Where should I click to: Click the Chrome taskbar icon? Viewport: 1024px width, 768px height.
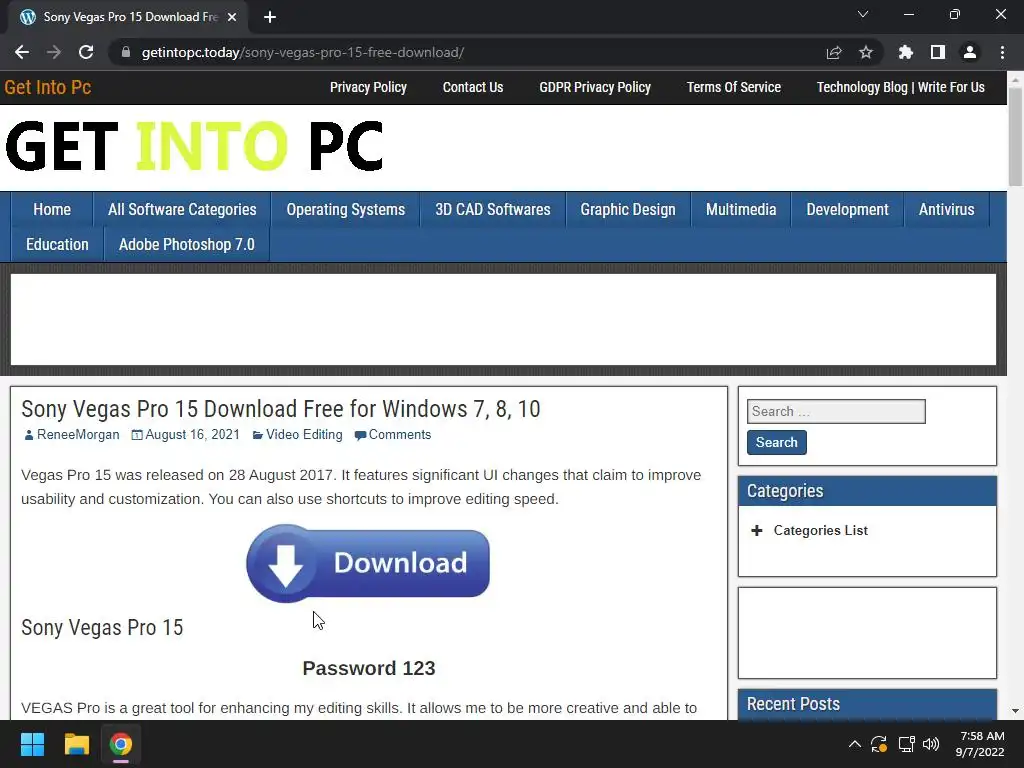[121, 744]
